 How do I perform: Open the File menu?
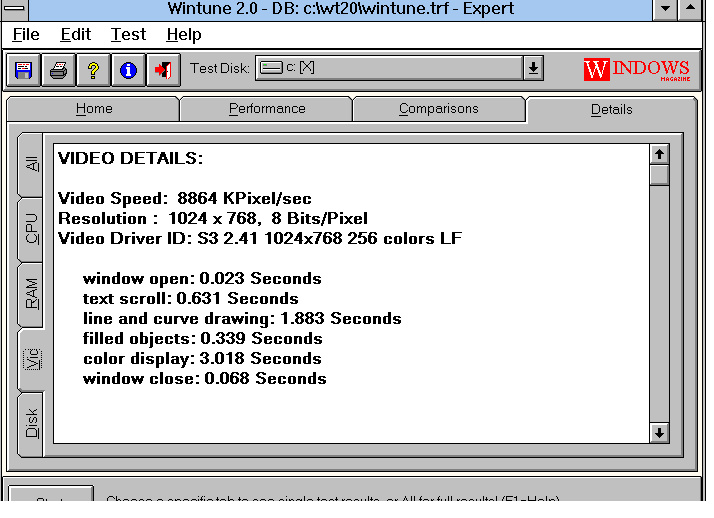click(x=26, y=35)
